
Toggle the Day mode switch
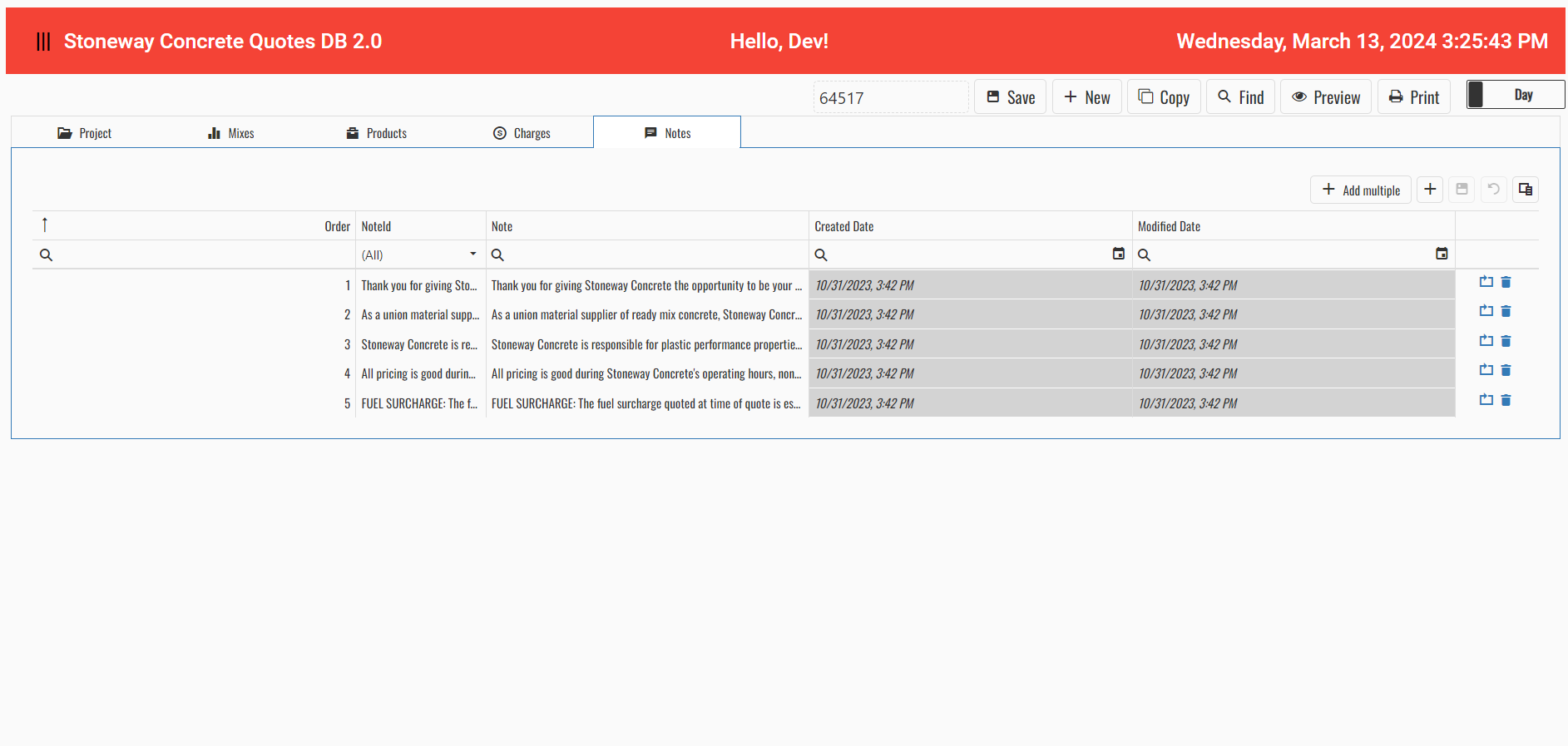1516,95
